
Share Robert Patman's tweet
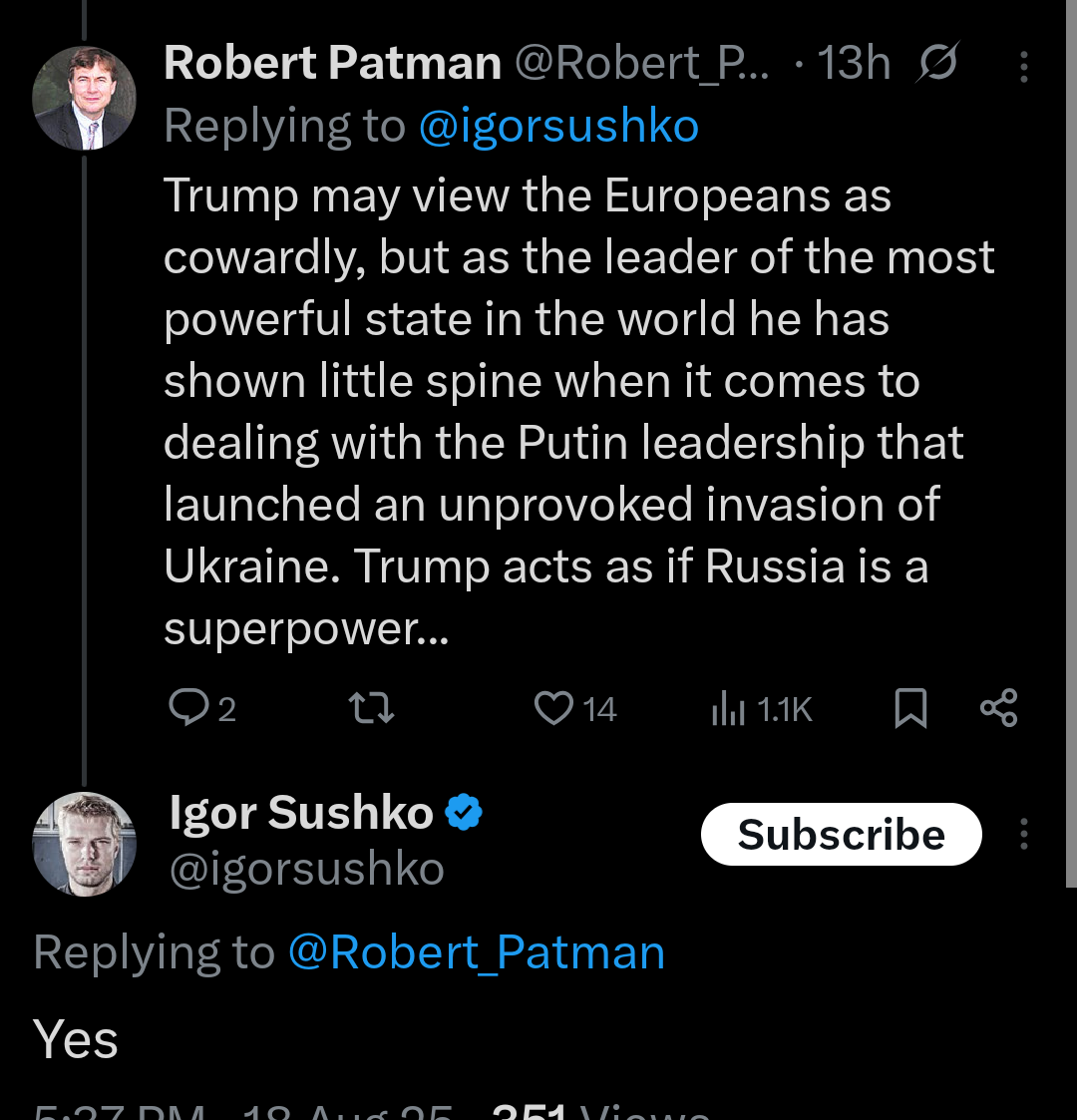pos(998,708)
